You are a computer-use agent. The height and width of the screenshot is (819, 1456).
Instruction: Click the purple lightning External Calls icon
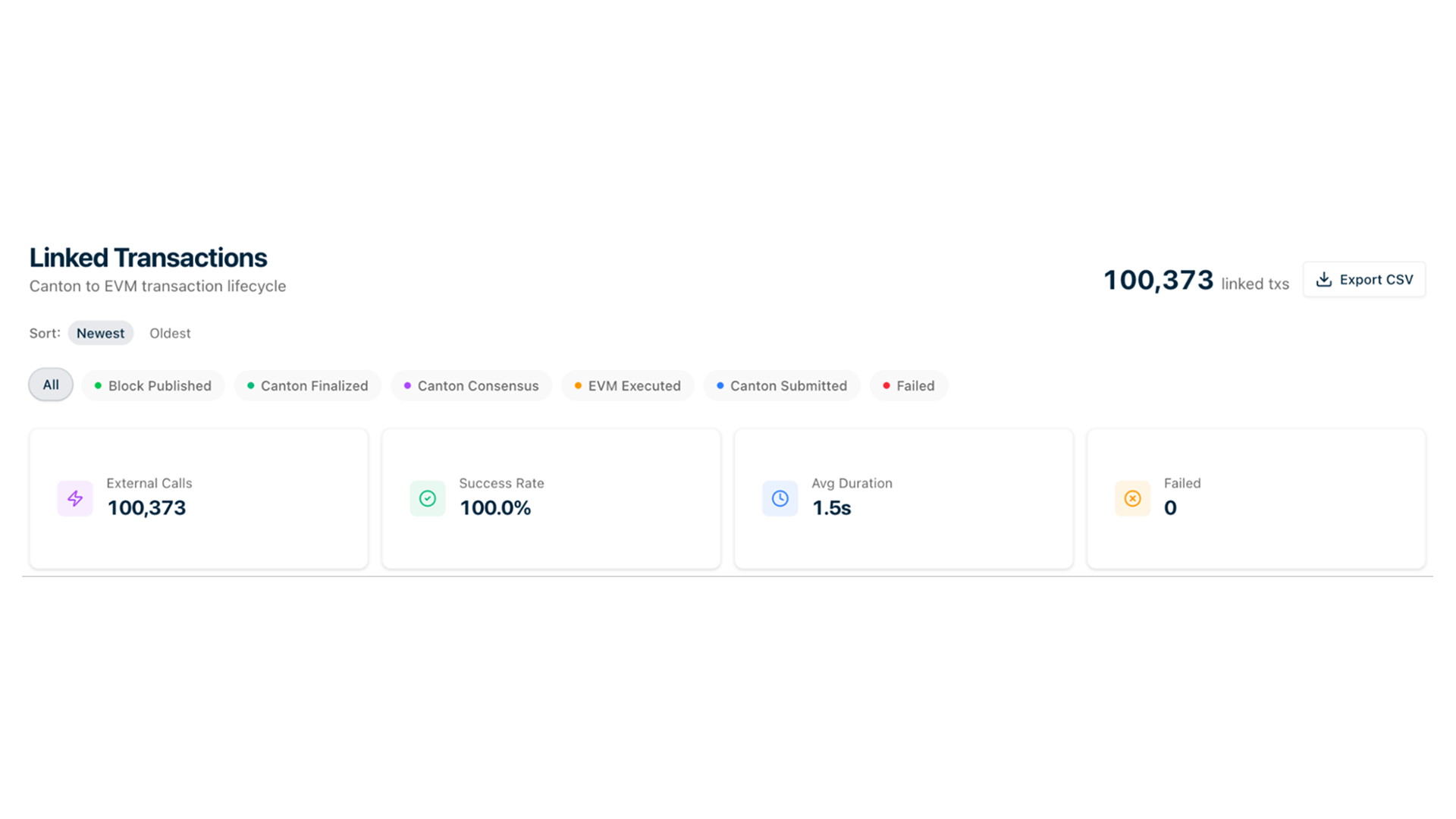(x=75, y=498)
